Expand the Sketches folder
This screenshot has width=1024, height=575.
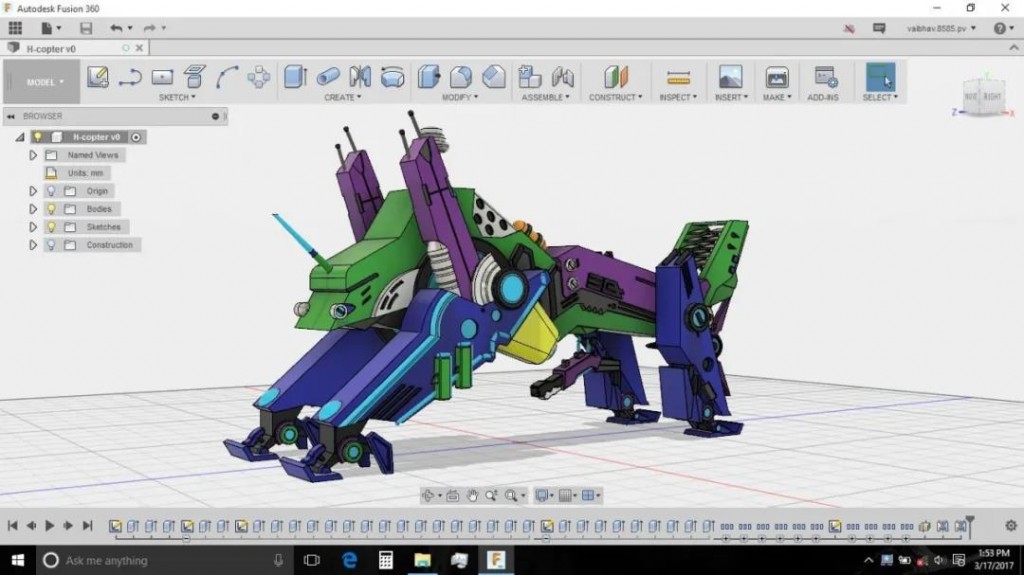click(x=33, y=227)
